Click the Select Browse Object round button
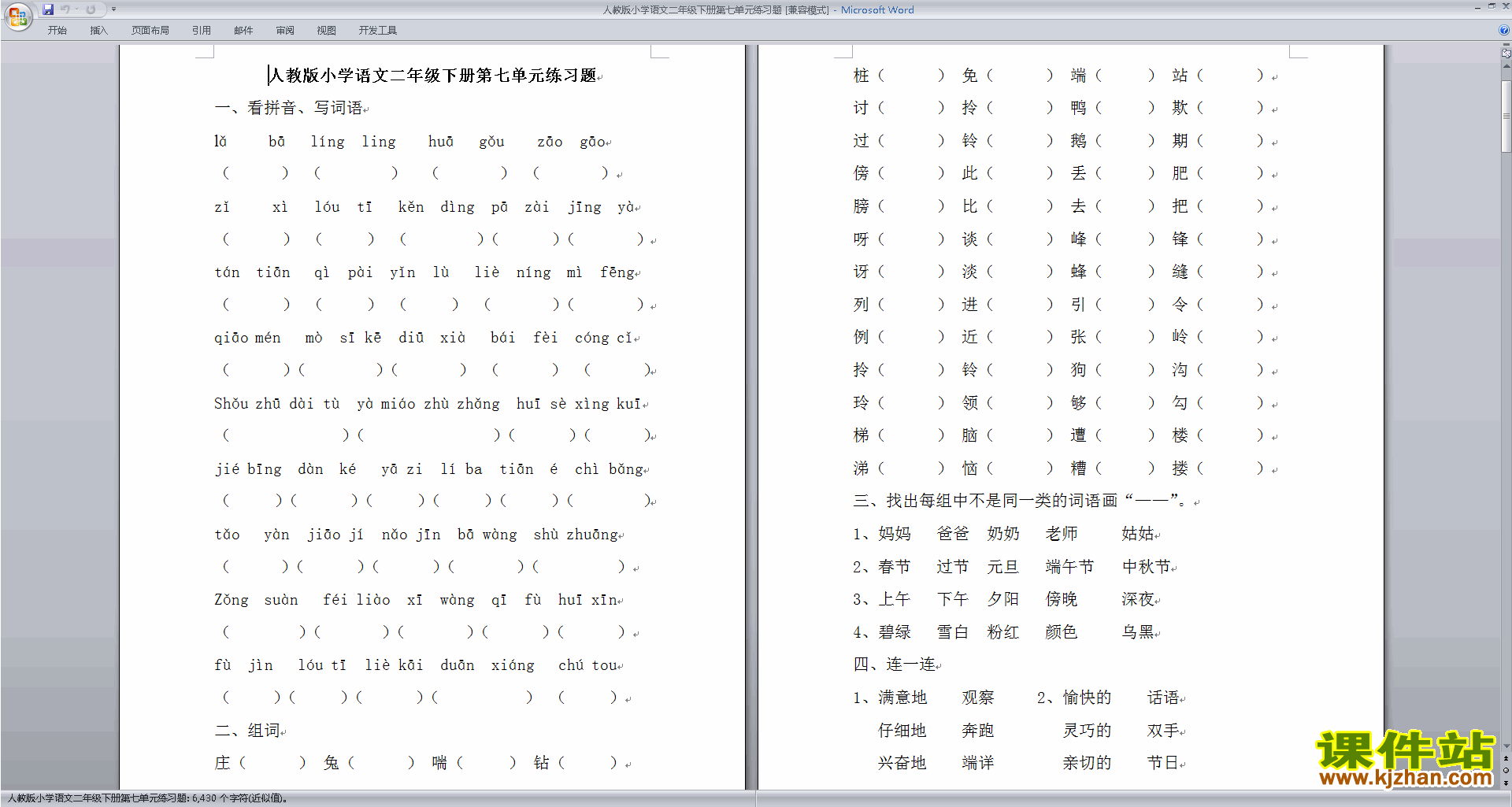 tap(1506, 771)
